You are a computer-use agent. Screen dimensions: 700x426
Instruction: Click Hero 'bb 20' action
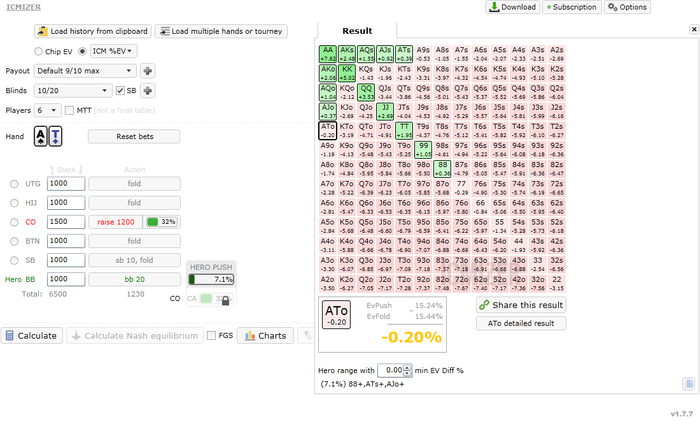tap(134, 279)
